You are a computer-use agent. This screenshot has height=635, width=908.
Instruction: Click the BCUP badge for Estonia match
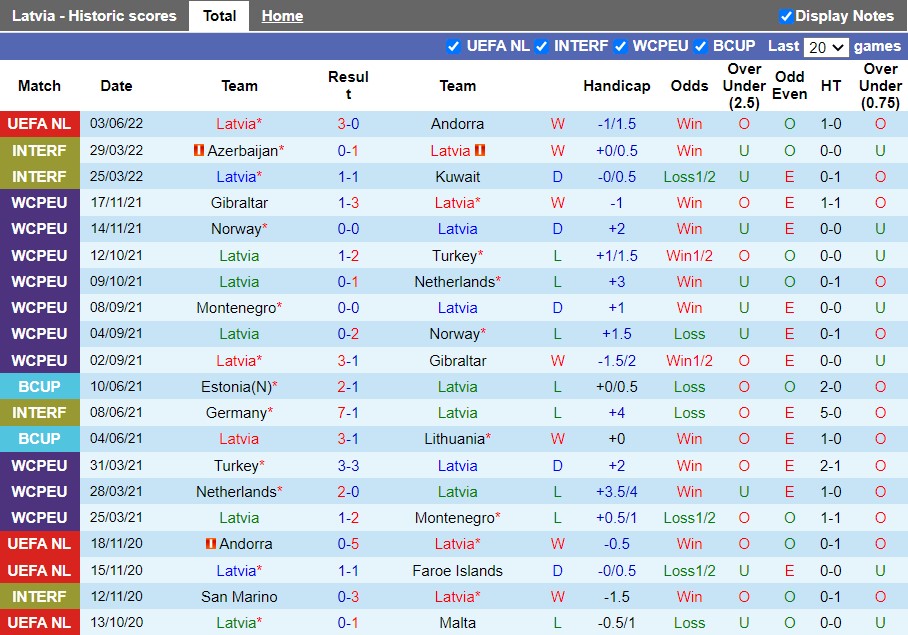tap(39, 387)
